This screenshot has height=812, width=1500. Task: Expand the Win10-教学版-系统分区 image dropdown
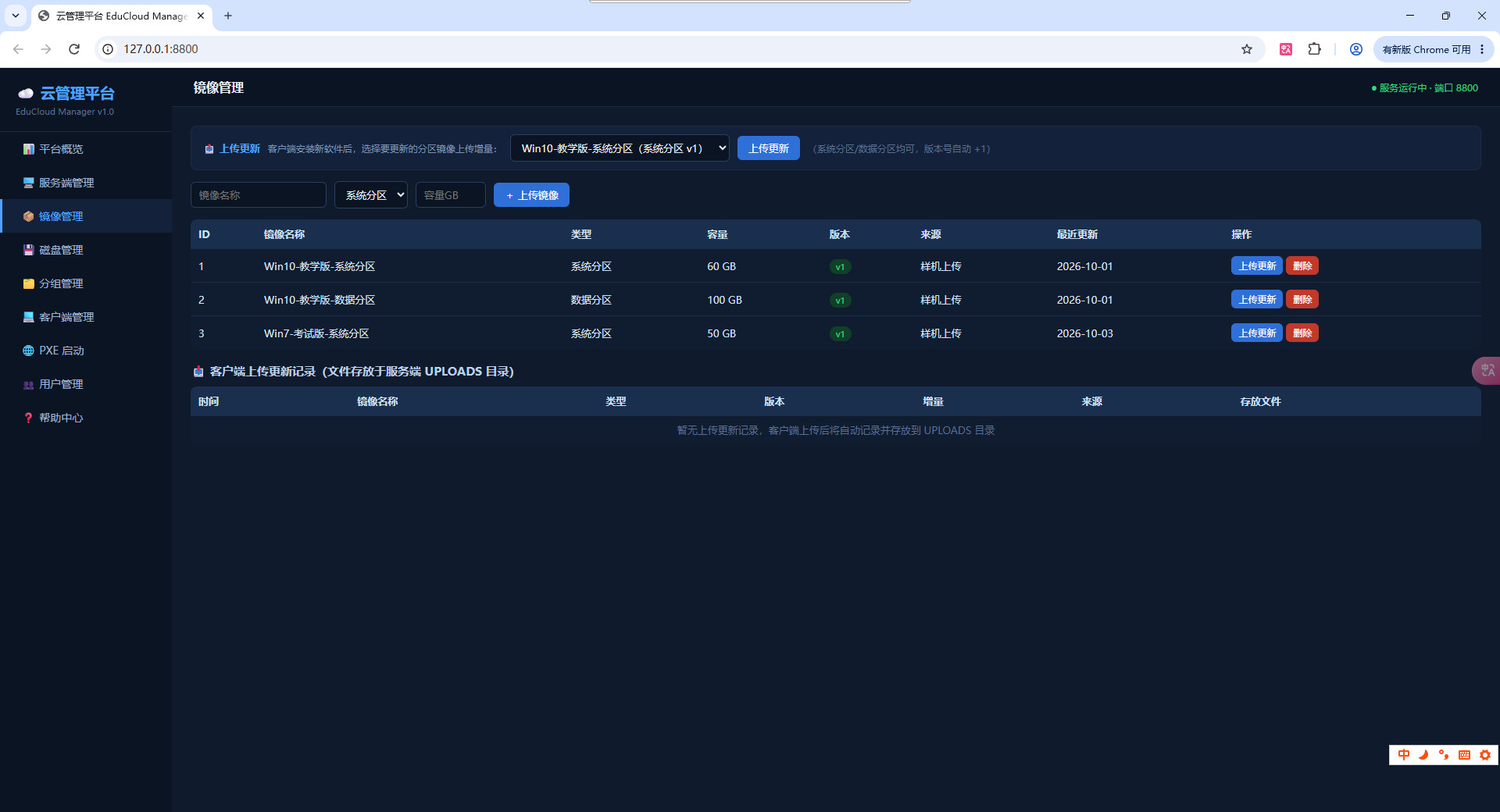[x=620, y=148]
